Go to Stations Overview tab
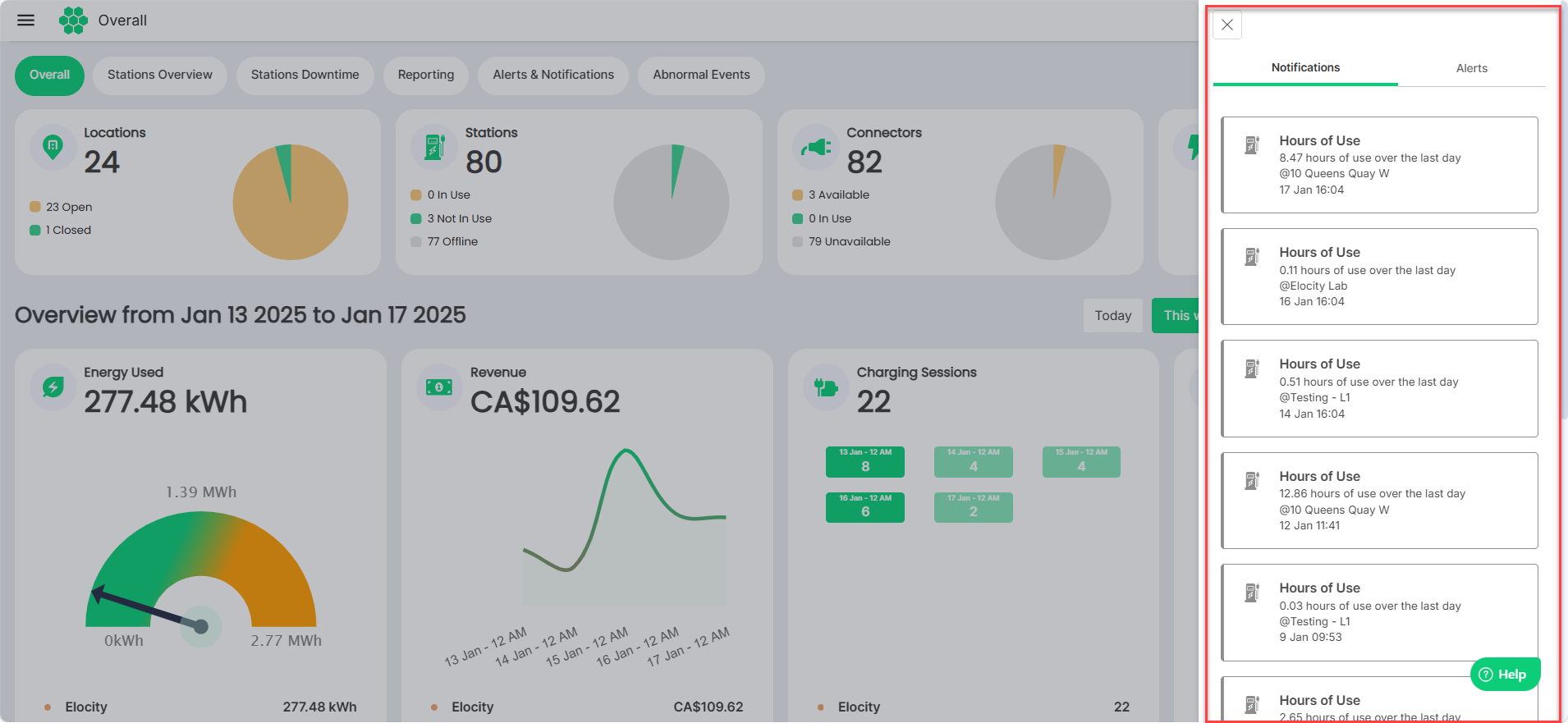The image size is (1568, 723). pos(160,75)
